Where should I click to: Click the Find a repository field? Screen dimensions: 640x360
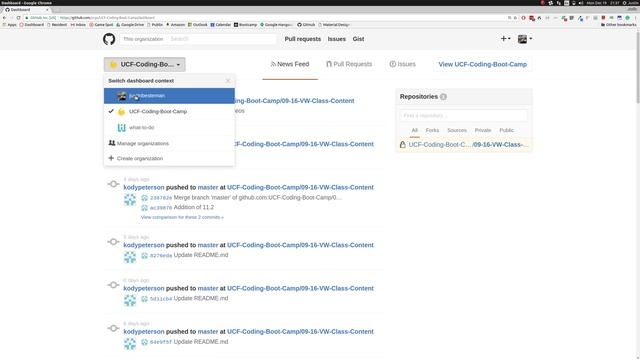tap(463, 116)
